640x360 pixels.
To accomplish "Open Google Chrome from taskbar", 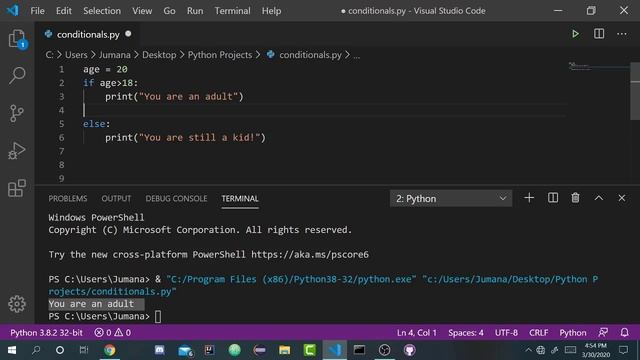I will point(109,350).
